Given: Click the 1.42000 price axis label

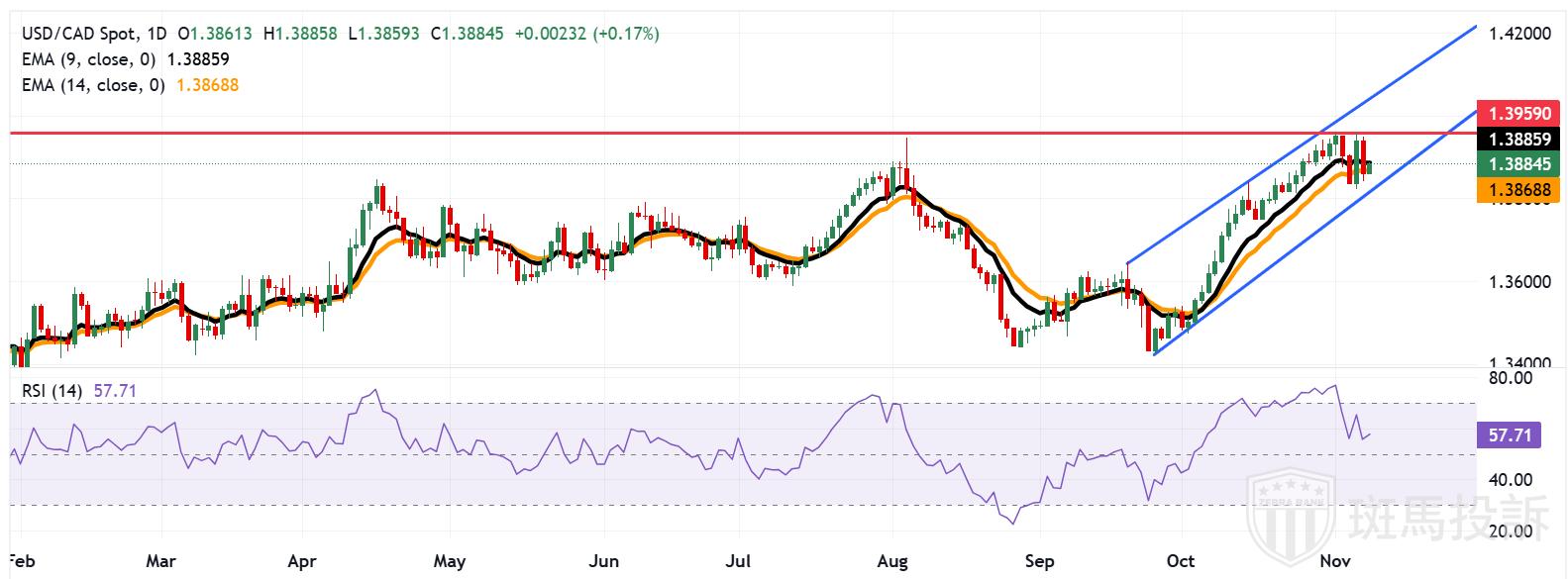Looking at the screenshot, I should (1519, 34).
